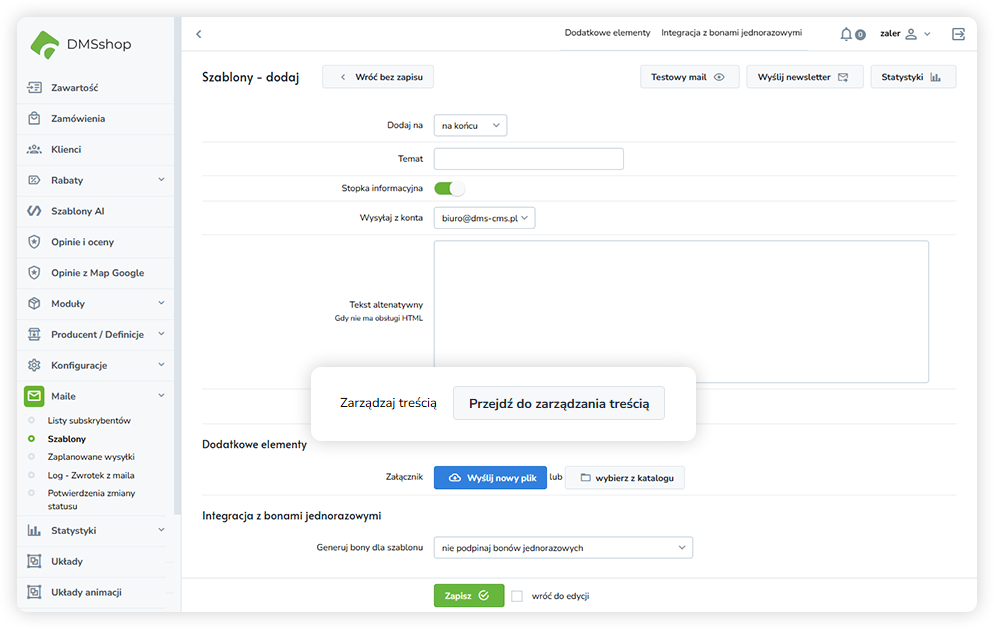Click the green Maile envelope icon

pos(34,396)
